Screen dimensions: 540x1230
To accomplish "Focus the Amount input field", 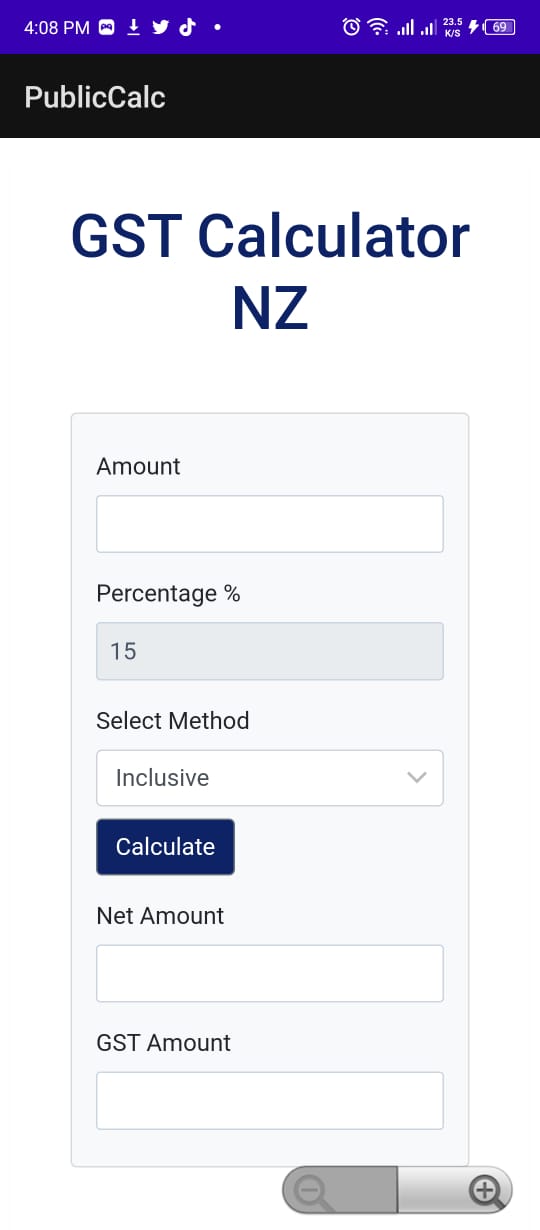I will (x=270, y=524).
